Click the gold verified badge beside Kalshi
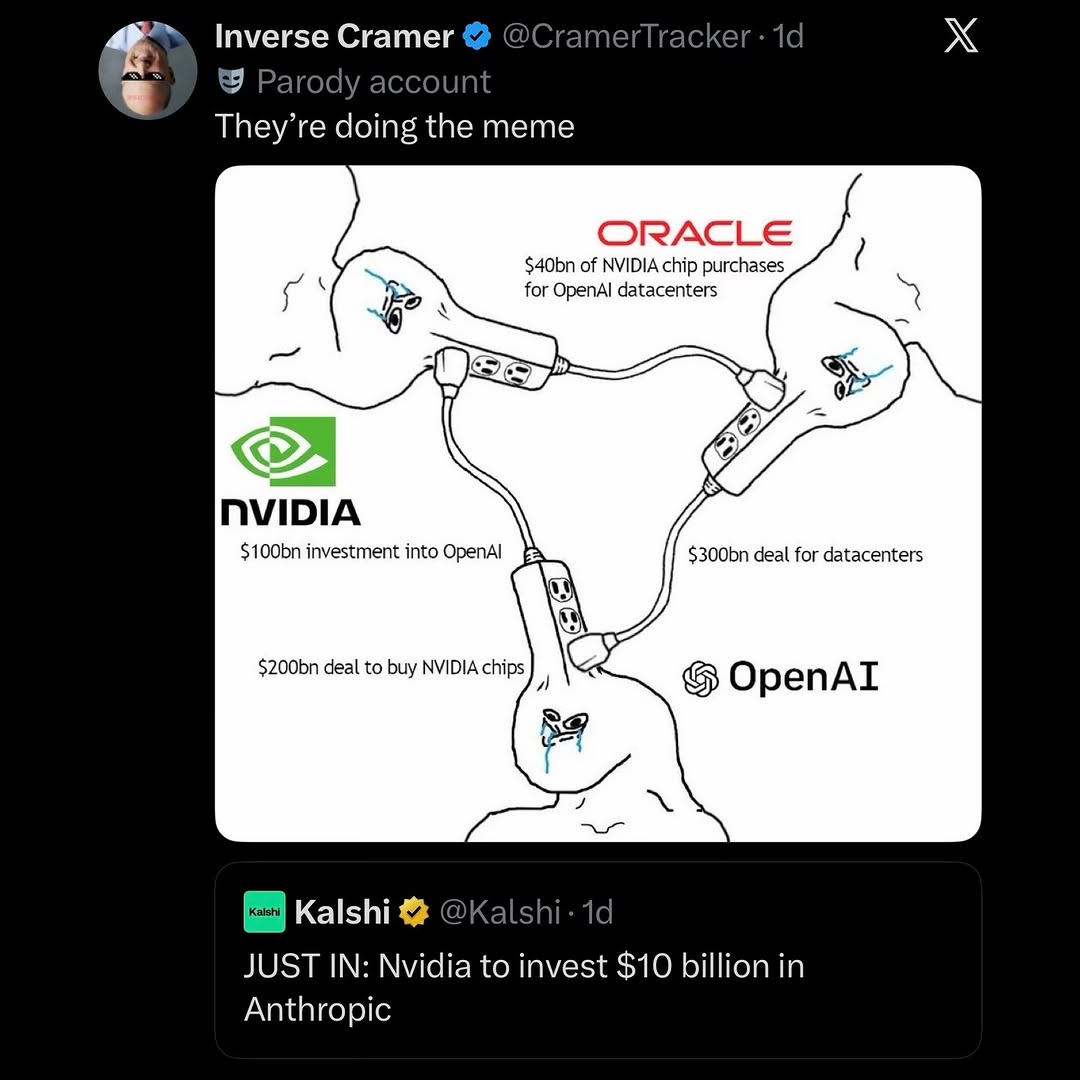 click(x=414, y=912)
